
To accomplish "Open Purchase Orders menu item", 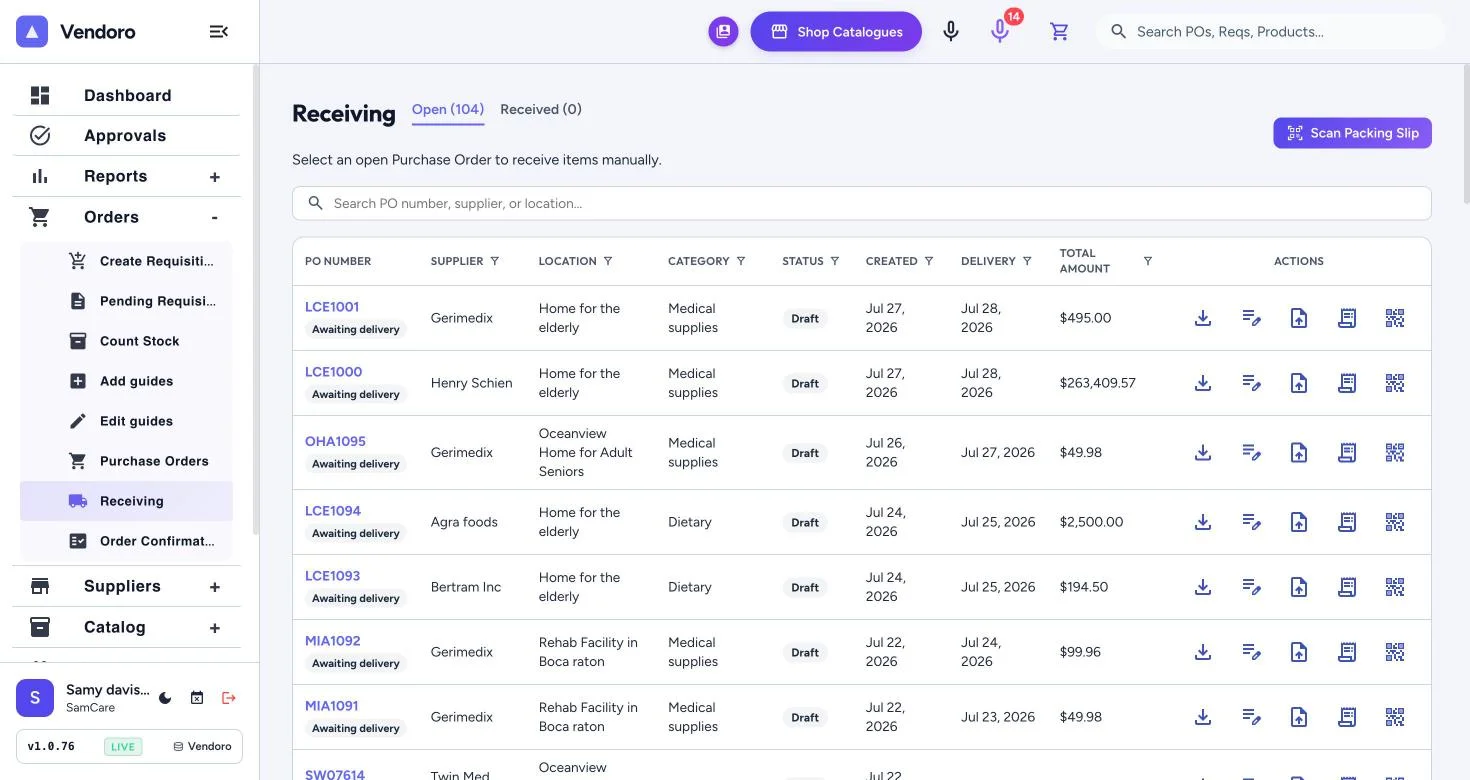I will (x=126, y=461).
